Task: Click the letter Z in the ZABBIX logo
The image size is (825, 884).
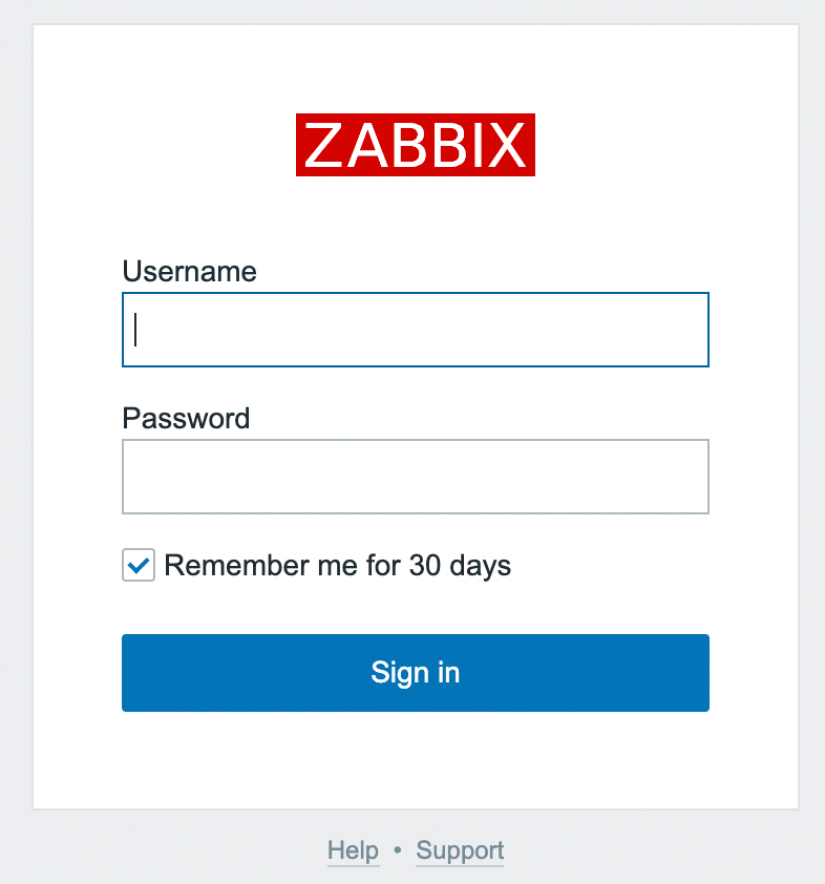Action: click(322, 146)
